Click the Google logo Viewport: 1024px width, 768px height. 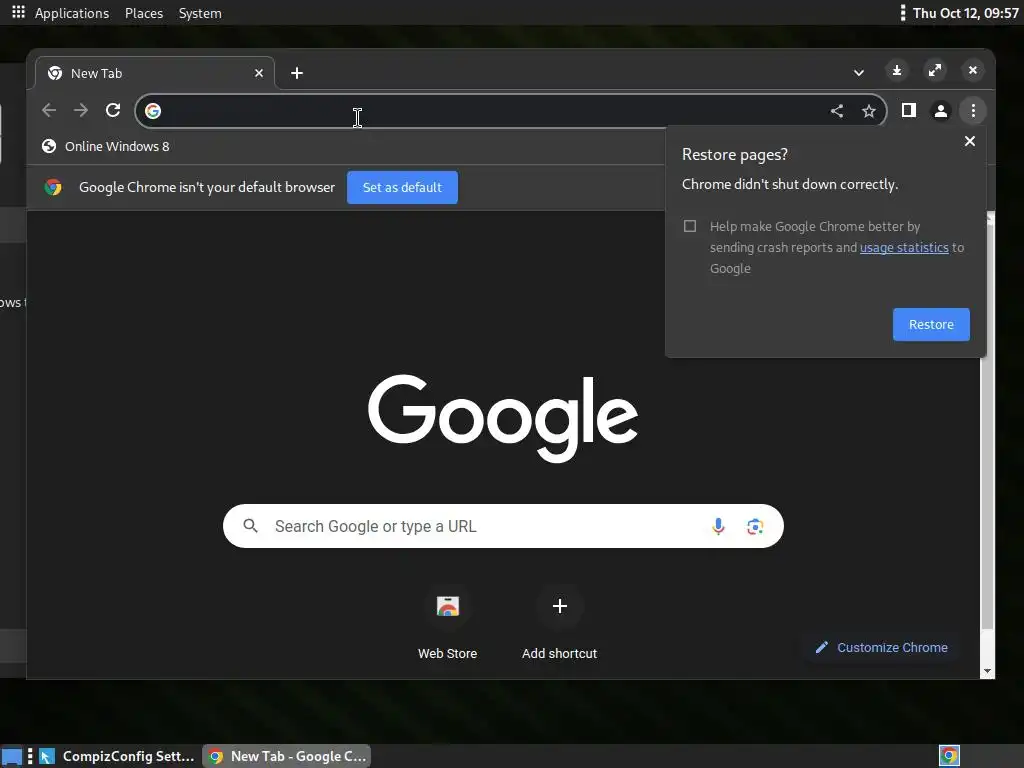click(503, 418)
